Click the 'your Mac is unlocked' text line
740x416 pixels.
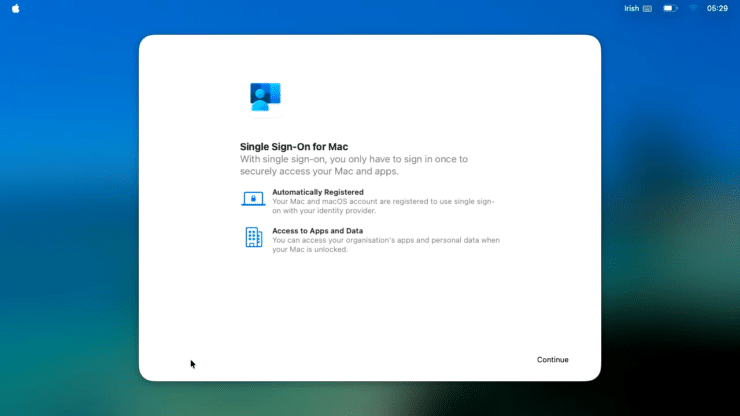tap(310, 249)
